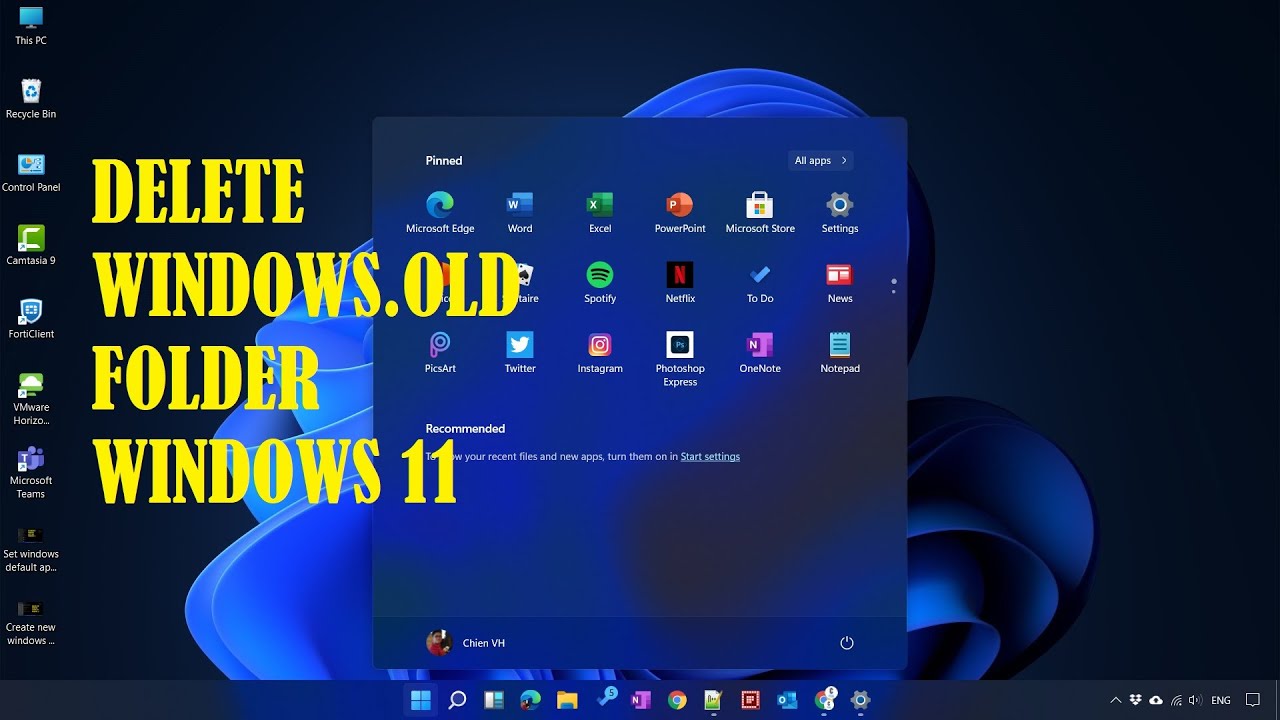Launch PicsArt from the Start menu

[439, 353]
